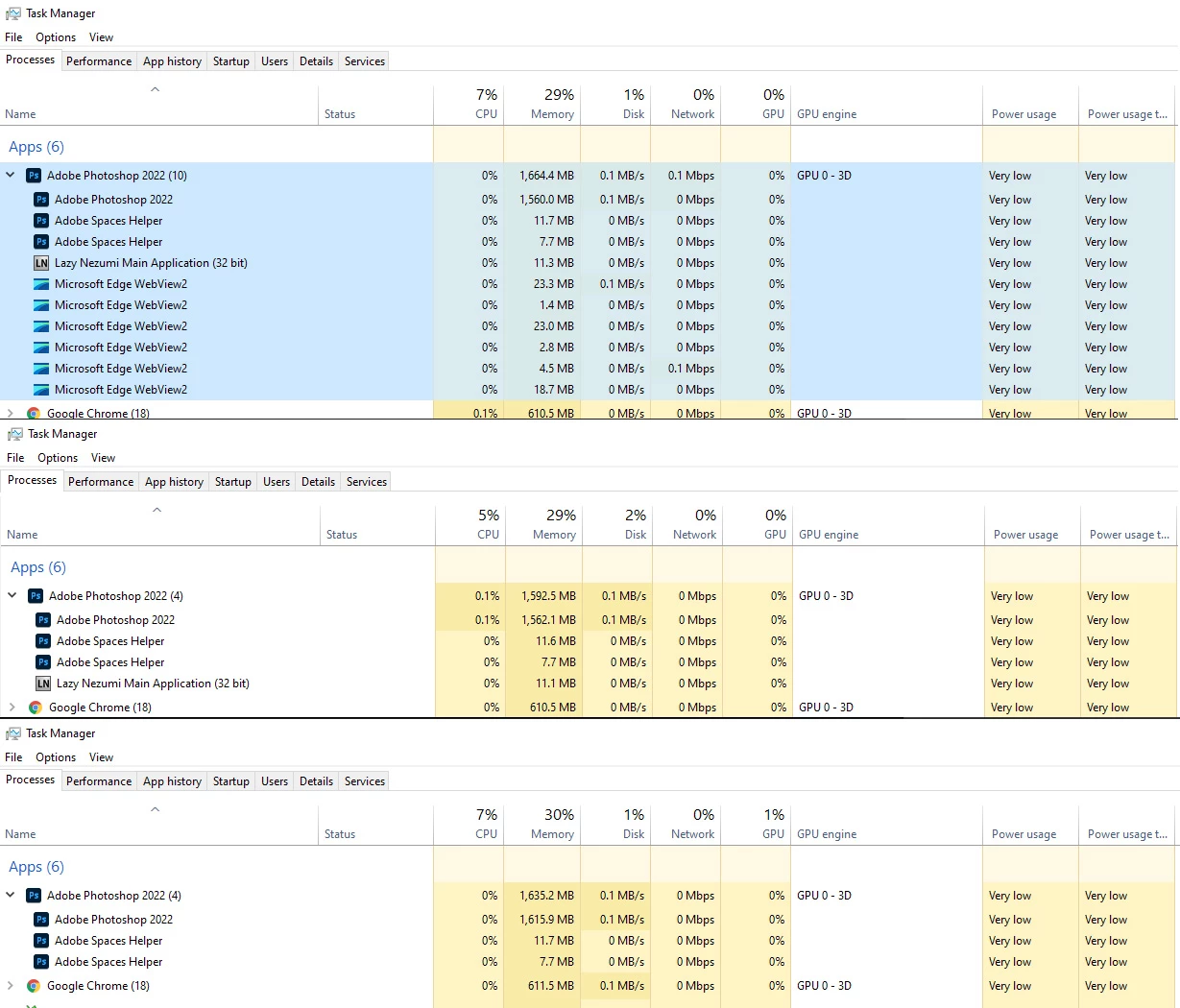This screenshot has height=1008, width=1180.
Task: Click Ps icon of Photoshop group using 1,592.5 MB
Action: click(36, 596)
